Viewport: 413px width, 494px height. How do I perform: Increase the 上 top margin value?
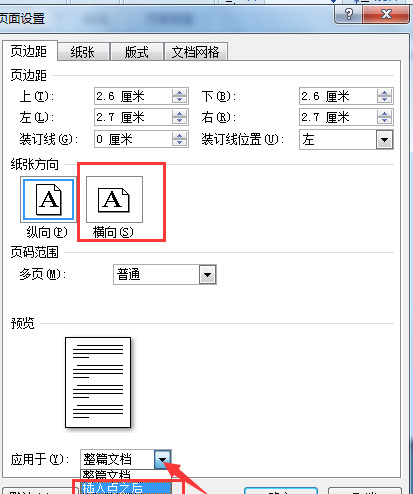point(180,93)
